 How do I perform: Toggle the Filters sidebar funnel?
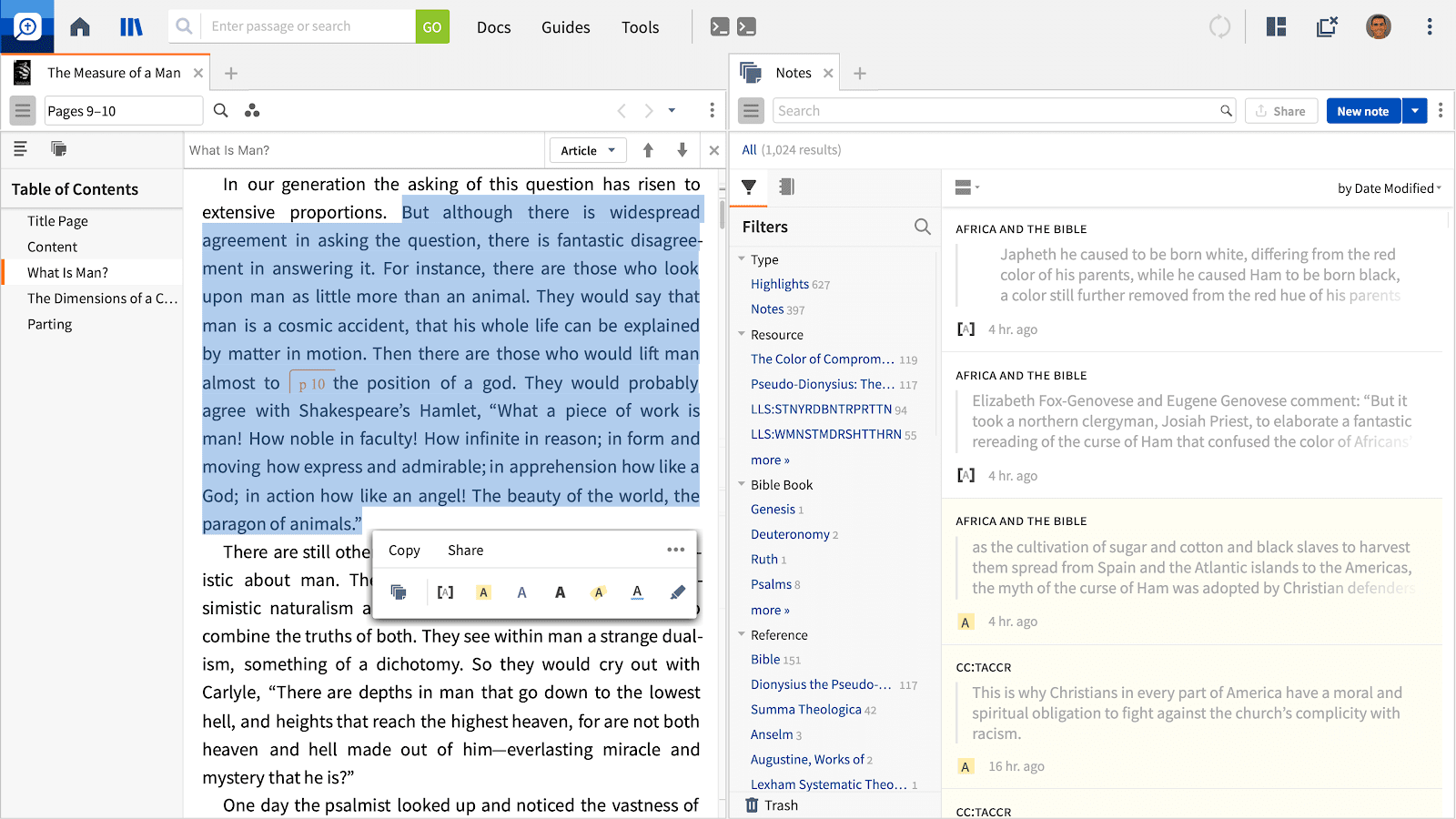749,187
